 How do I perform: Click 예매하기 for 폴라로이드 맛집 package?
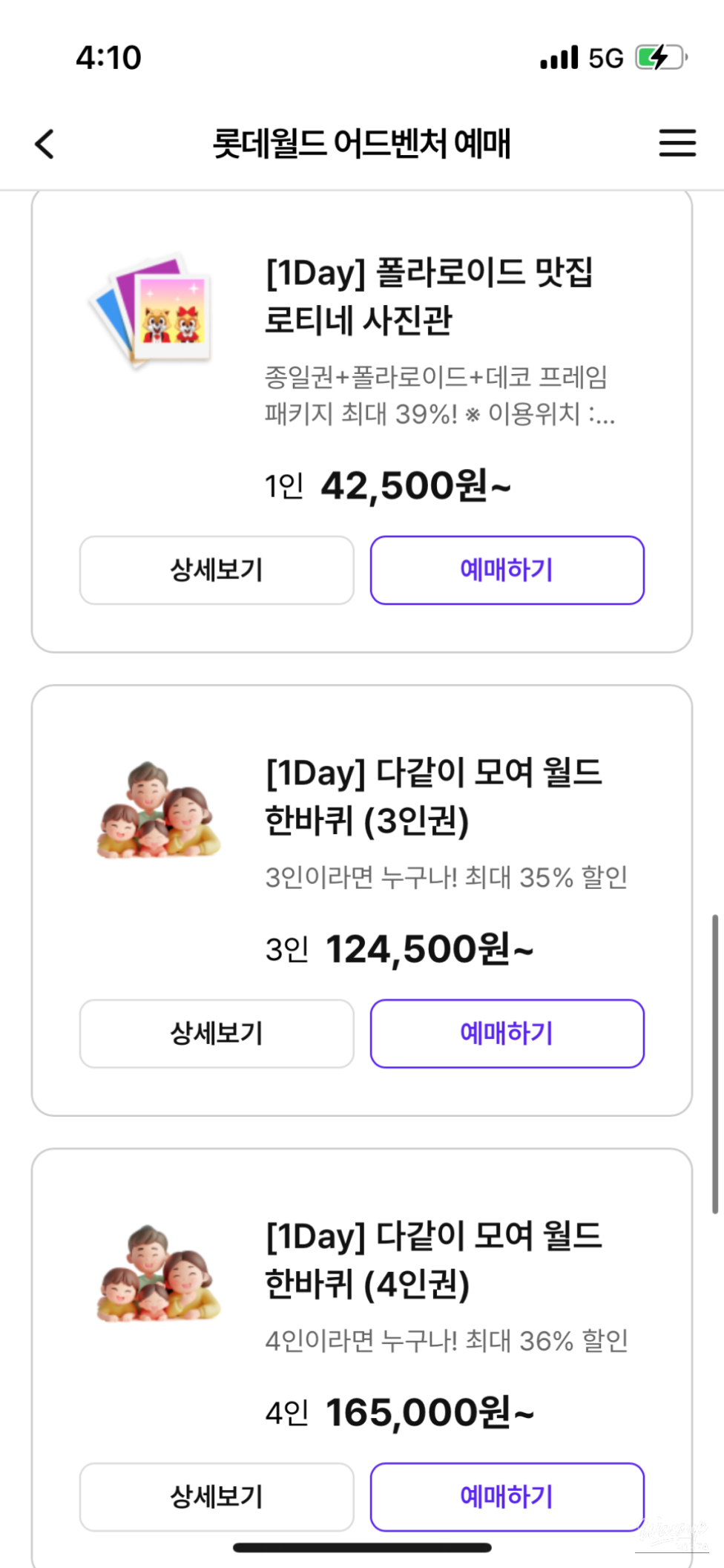[507, 570]
